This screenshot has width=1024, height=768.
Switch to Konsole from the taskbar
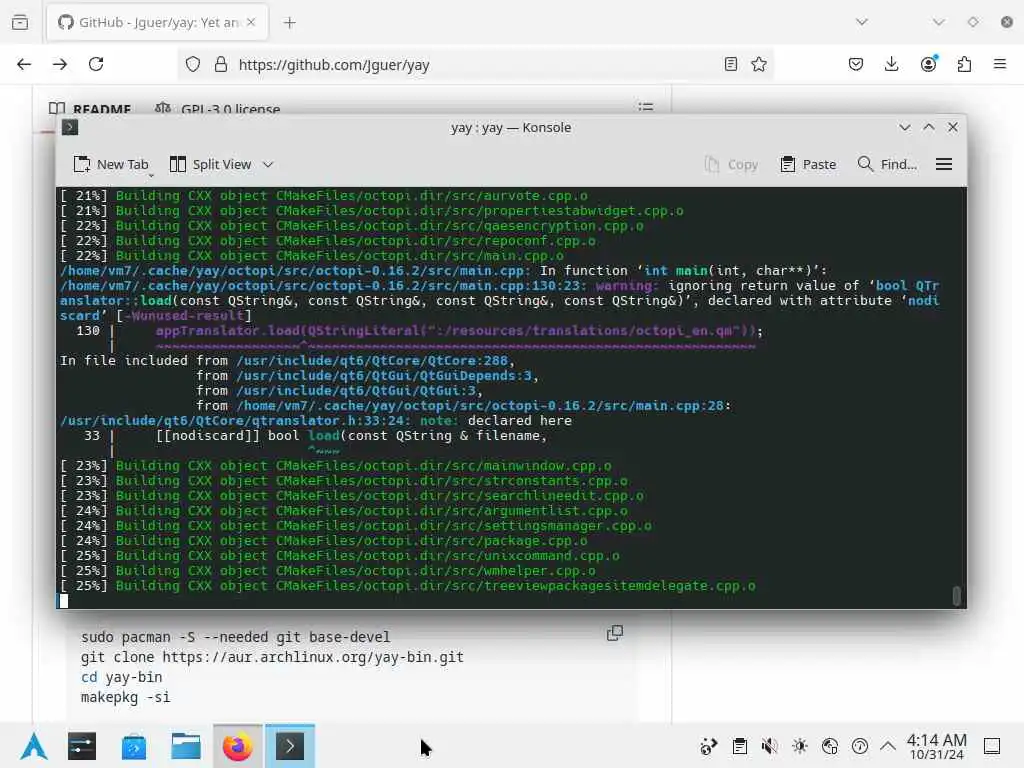290,746
